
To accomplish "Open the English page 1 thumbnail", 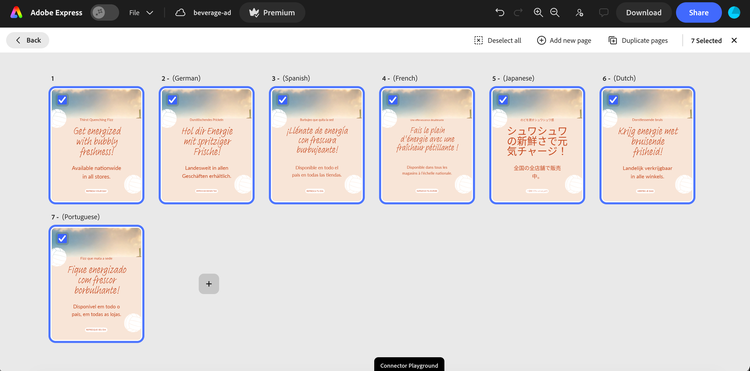I will [x=97, y=145].
